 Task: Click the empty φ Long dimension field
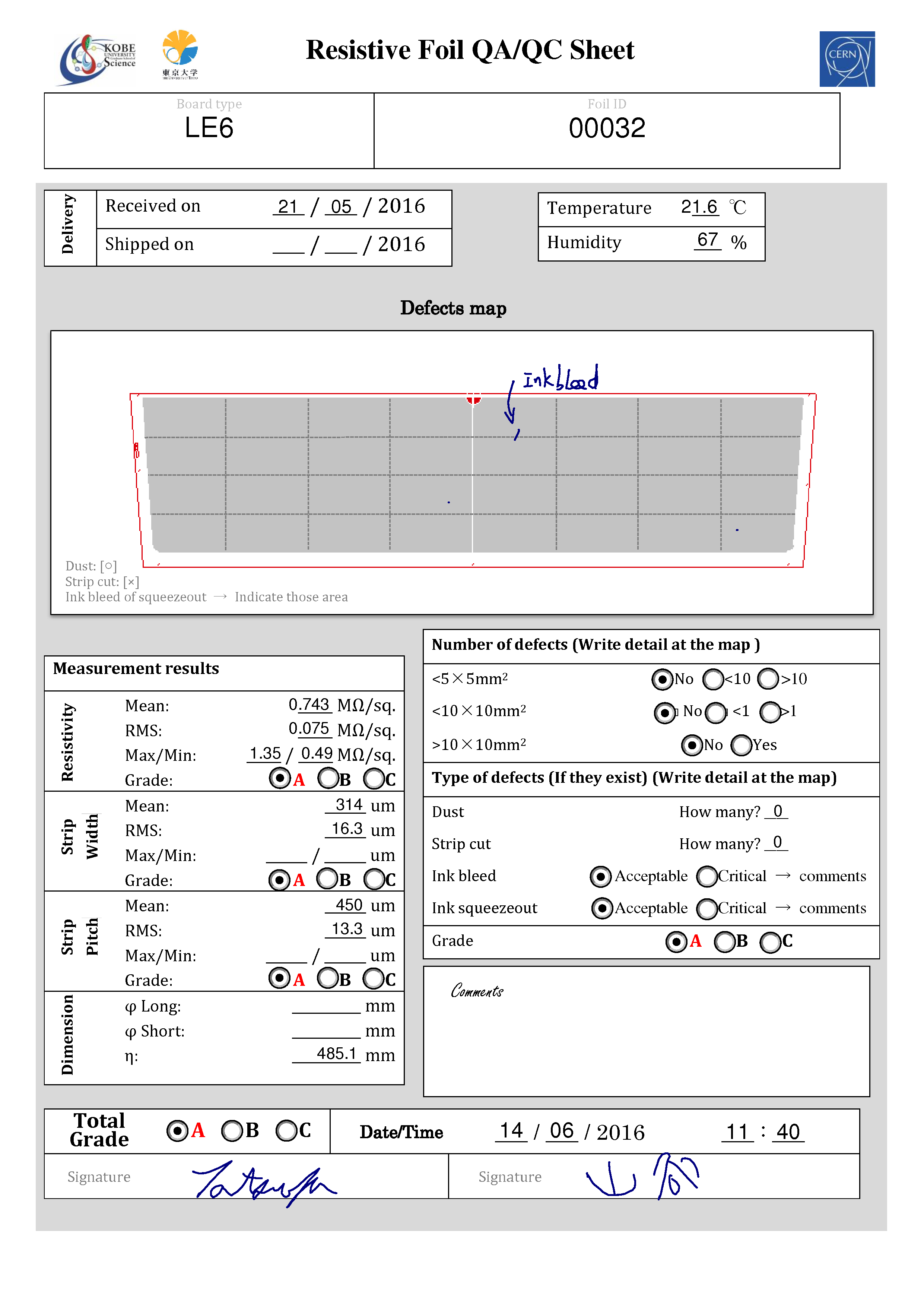[x=326, y=1006]
